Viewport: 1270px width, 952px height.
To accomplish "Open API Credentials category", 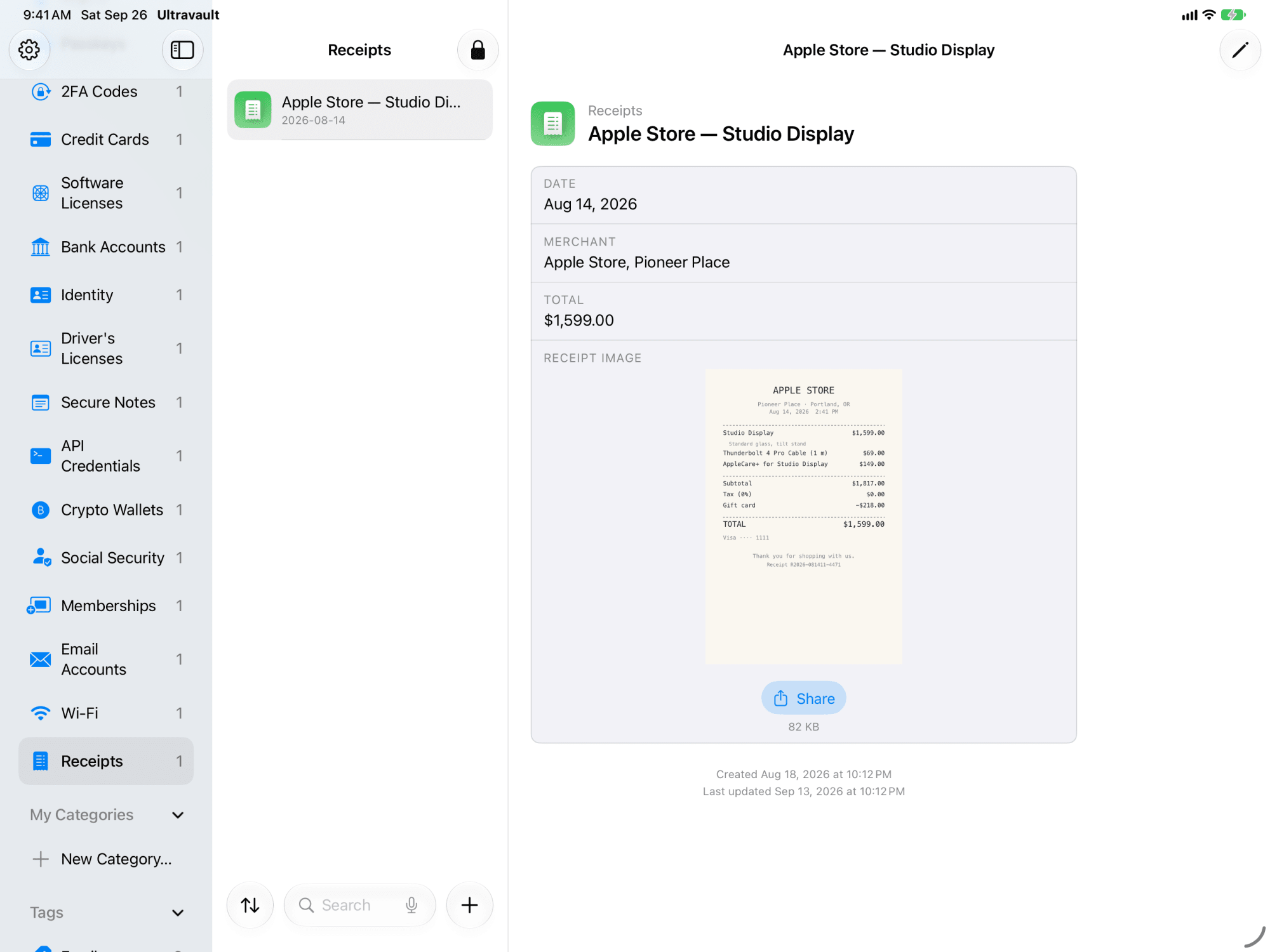I will 106,456.
